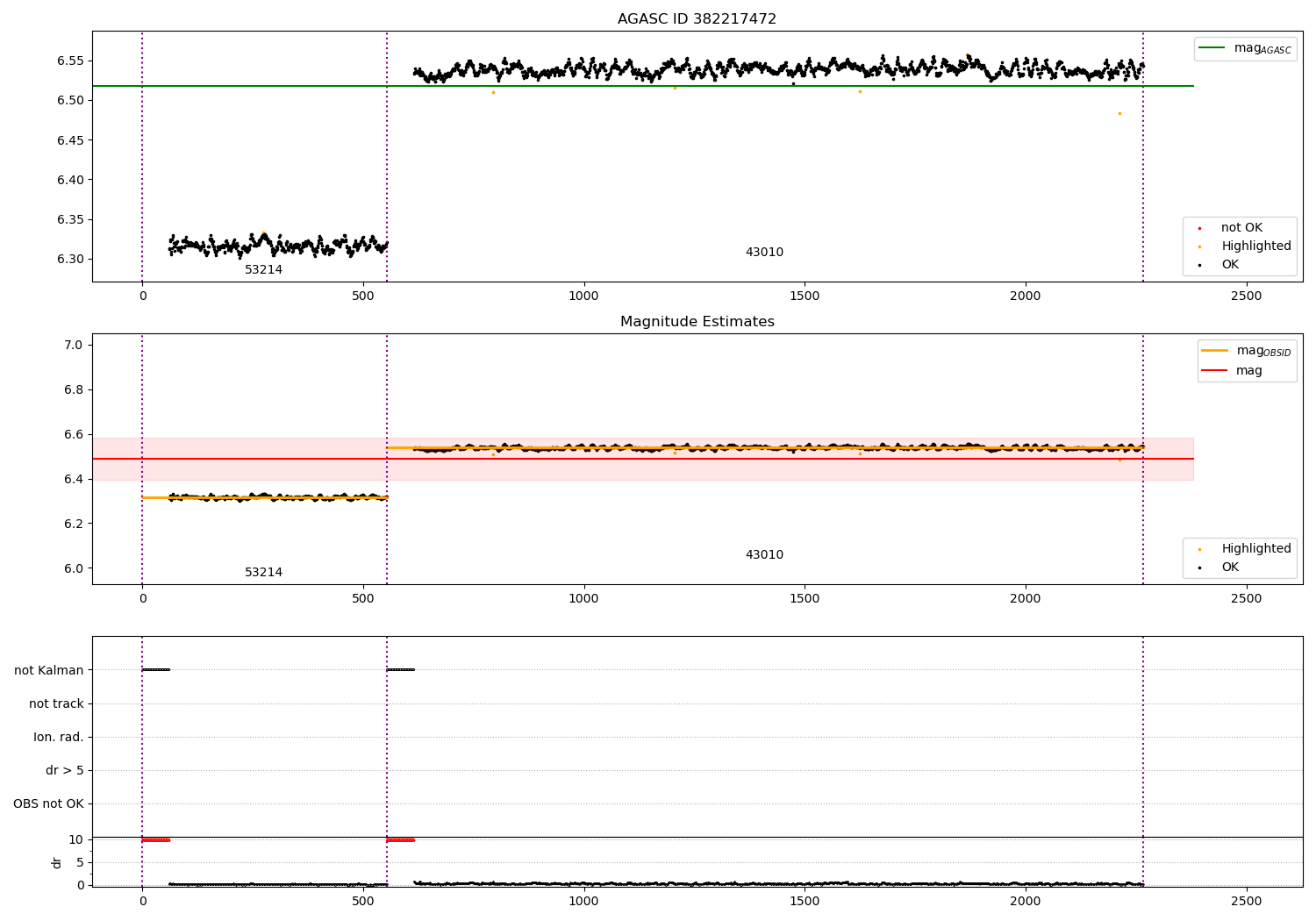
Task: Click y-tick 6.50 on top plot
Action: 71,100
